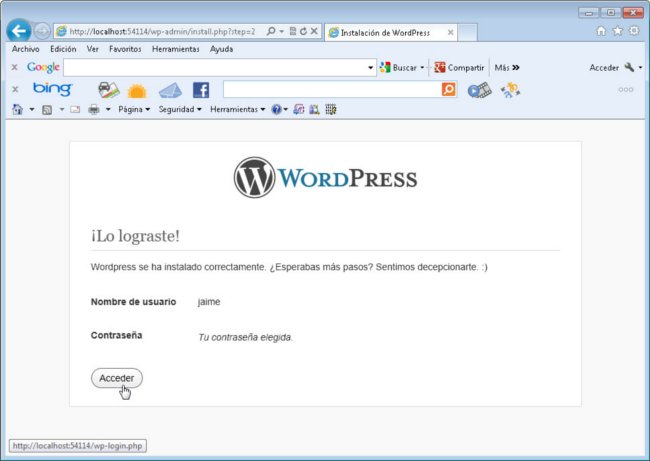Click the Home icon at top right
The image size is (650, 461).
[601, 31]
